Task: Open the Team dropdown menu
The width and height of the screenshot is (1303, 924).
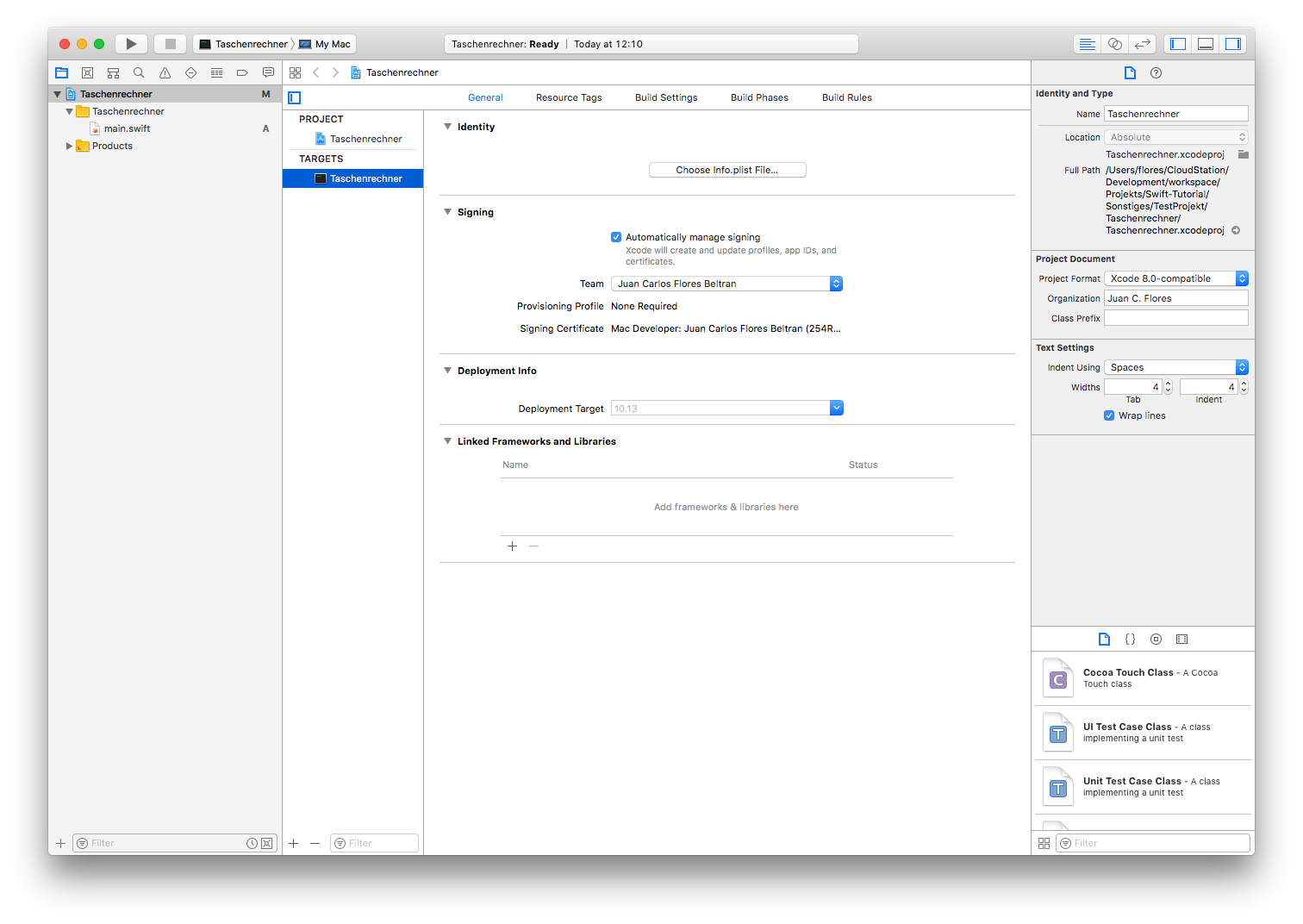Action: coord(834,283)
